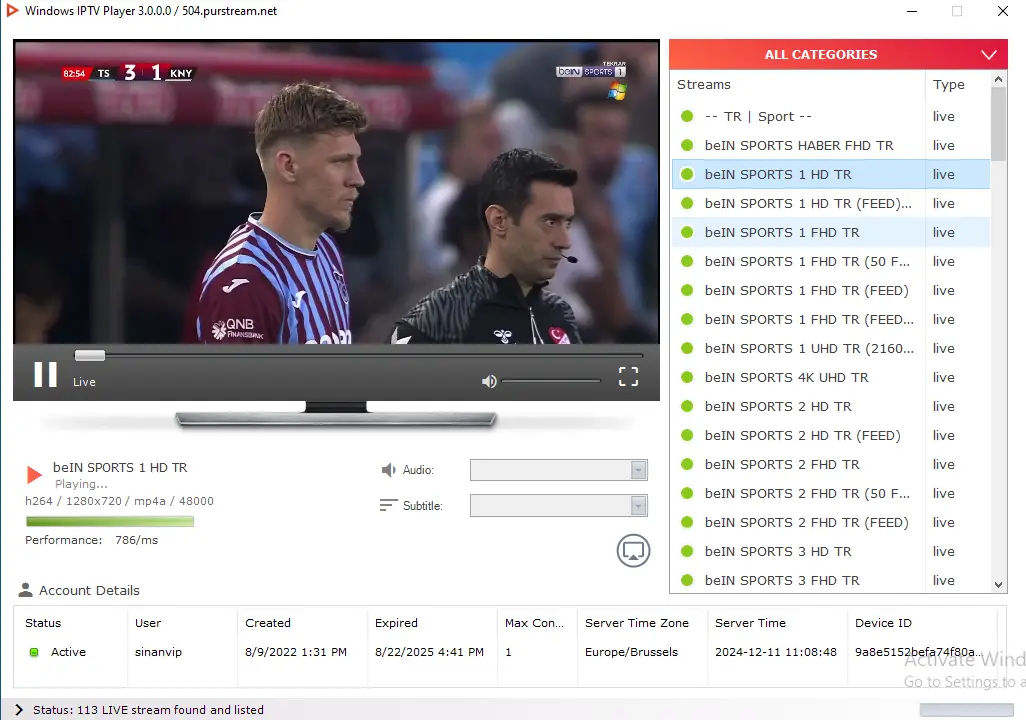Select beIN SPORTS 4K UHD TR stream
This screenshot has height=720, width=1026.
tap(831, 377)
